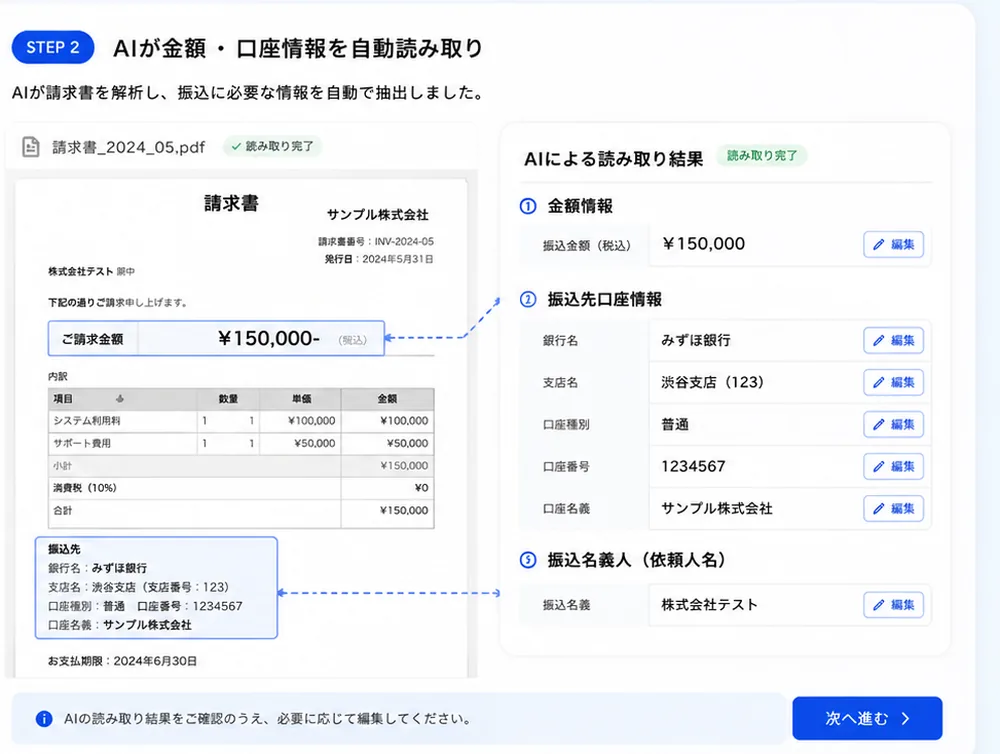Click the 項目 column header
1000x754 pixels.
[x=122, y=399]
